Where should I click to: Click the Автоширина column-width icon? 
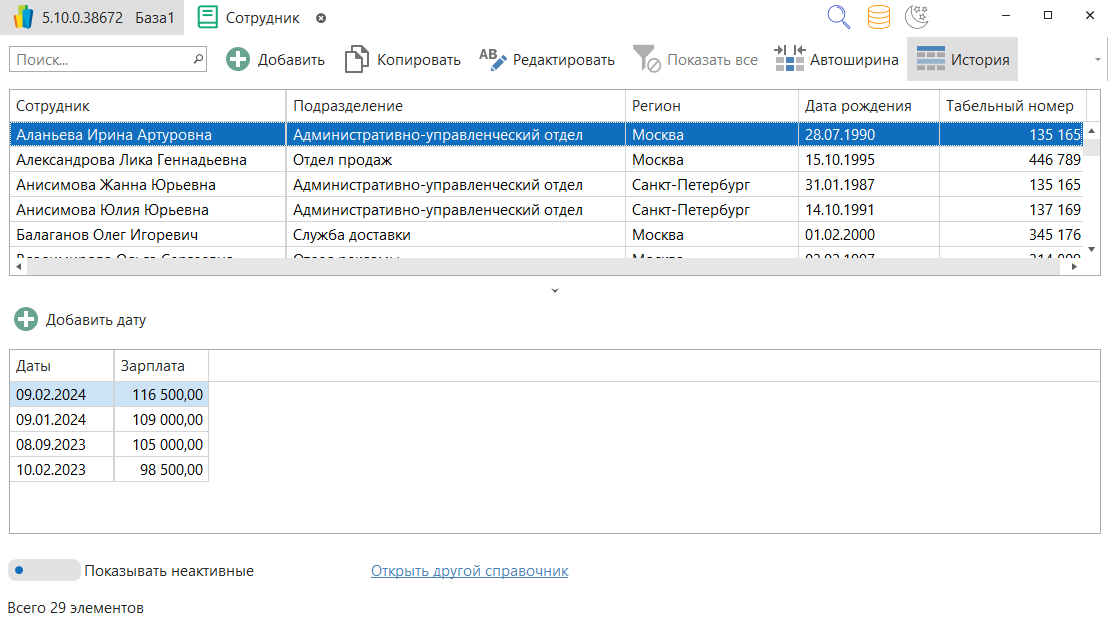coord(790,59)
